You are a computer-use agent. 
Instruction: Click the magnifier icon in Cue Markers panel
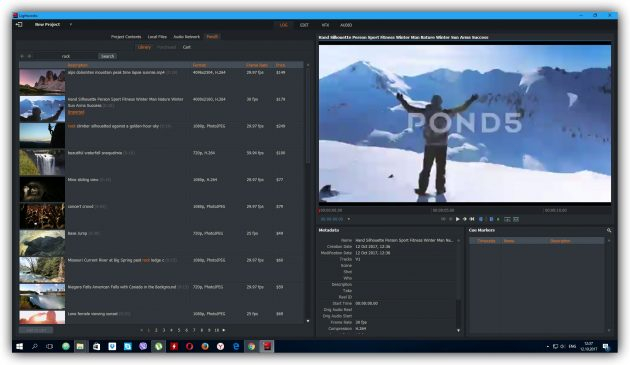click(609, 230)
